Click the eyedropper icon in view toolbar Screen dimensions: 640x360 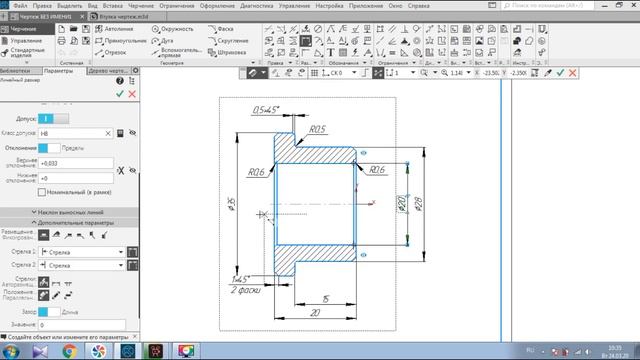coord(548,73)
